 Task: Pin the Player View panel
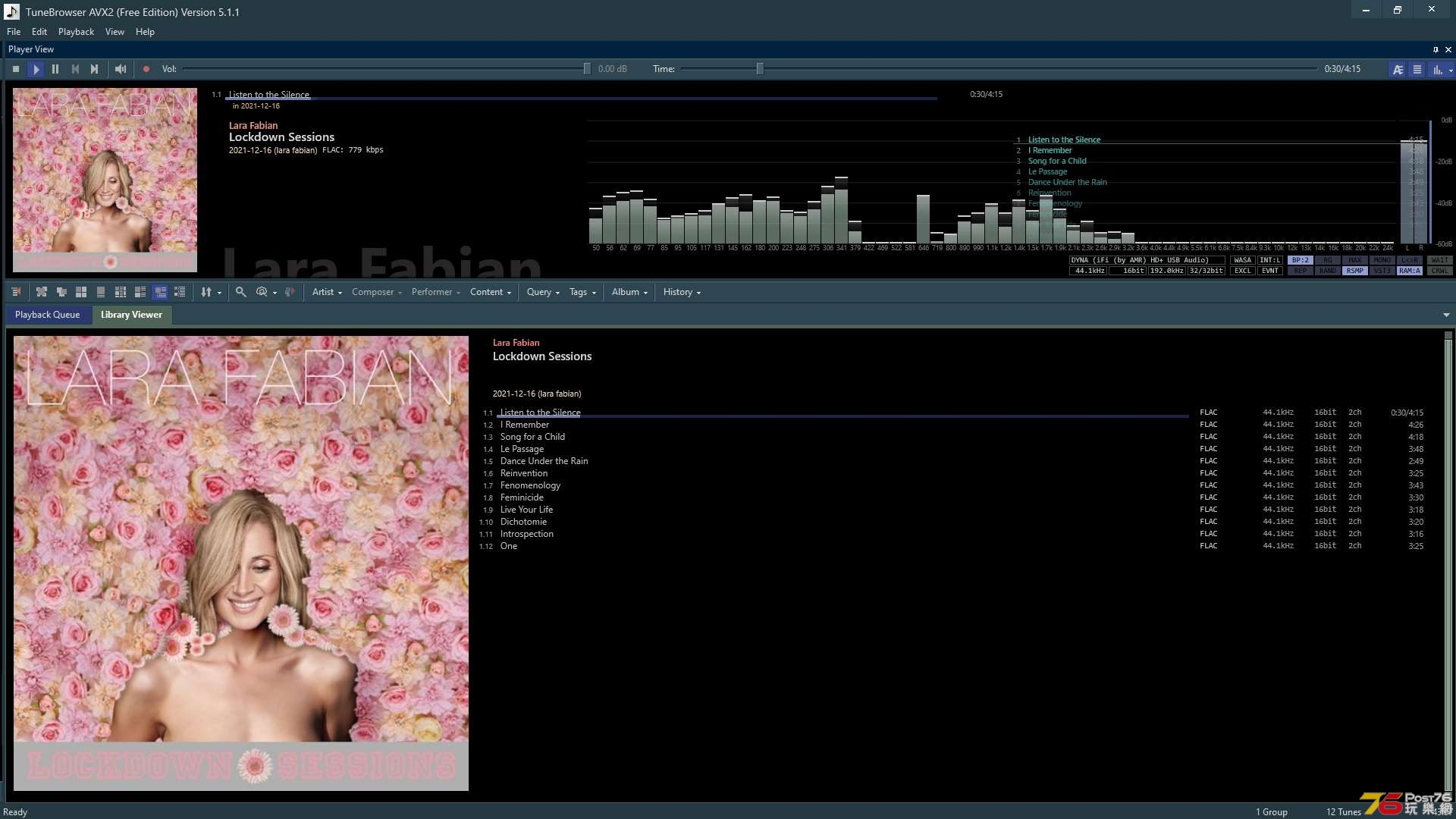pyautogui.click(x=1436, y=49)
